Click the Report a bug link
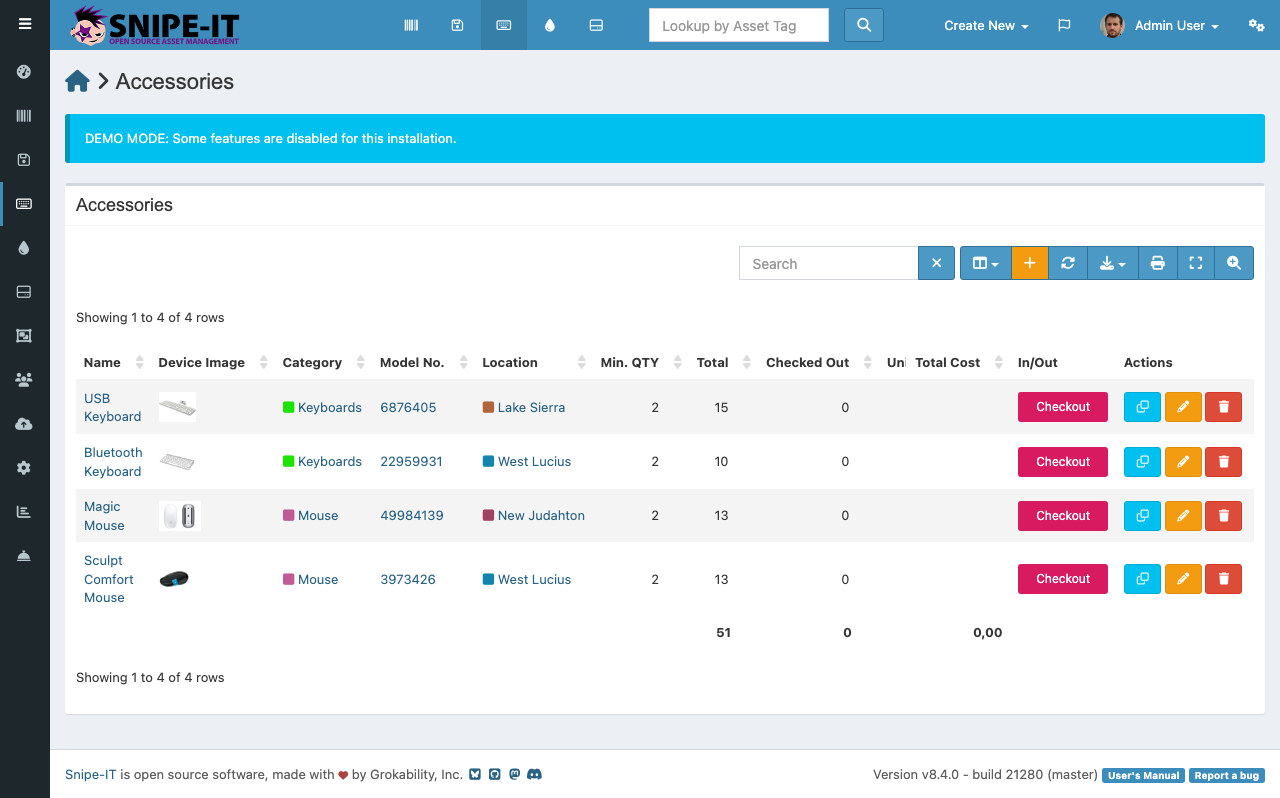The width and height of the screenshot is (1280, 798). [x=1227, y=775]
